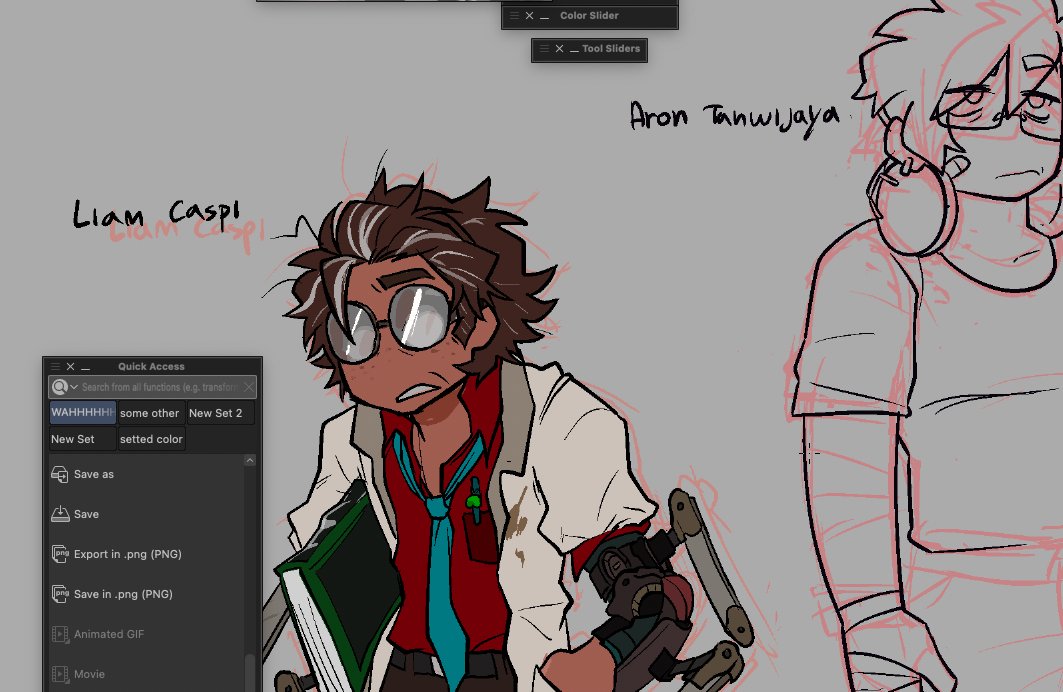The width and height of the screenshot is (1063, 692).
Task: Click the Liam Caspi handwritten name
Action: point(156,213)
